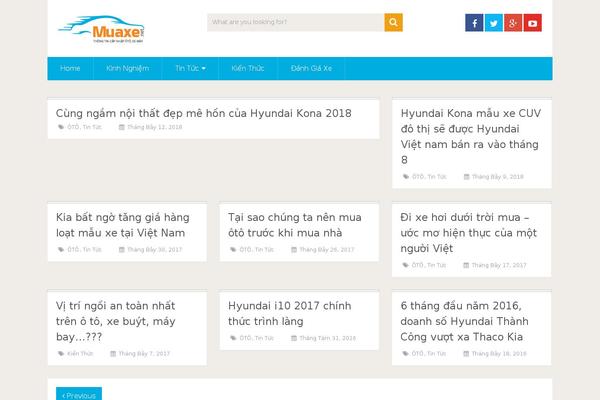Screen dimensions: 600x400
Task: Click the calendar icon under Đi xe hơi dưới trời mưa post
Action: pos(466,265)
